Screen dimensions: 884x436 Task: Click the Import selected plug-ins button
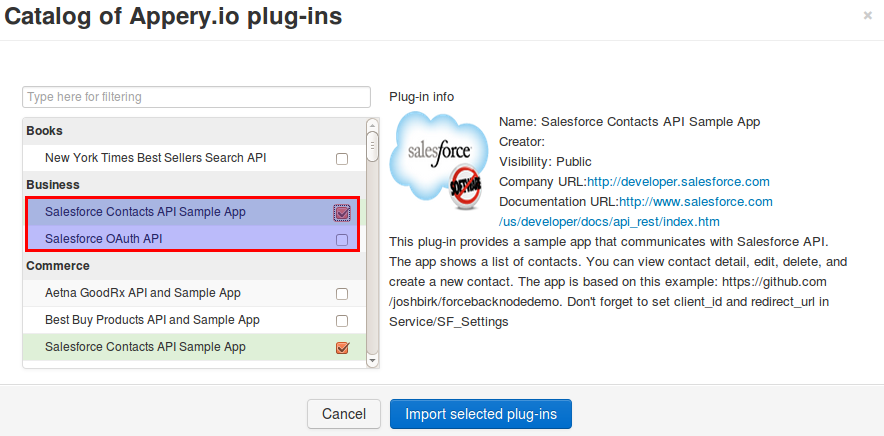[x=481, y=414]
